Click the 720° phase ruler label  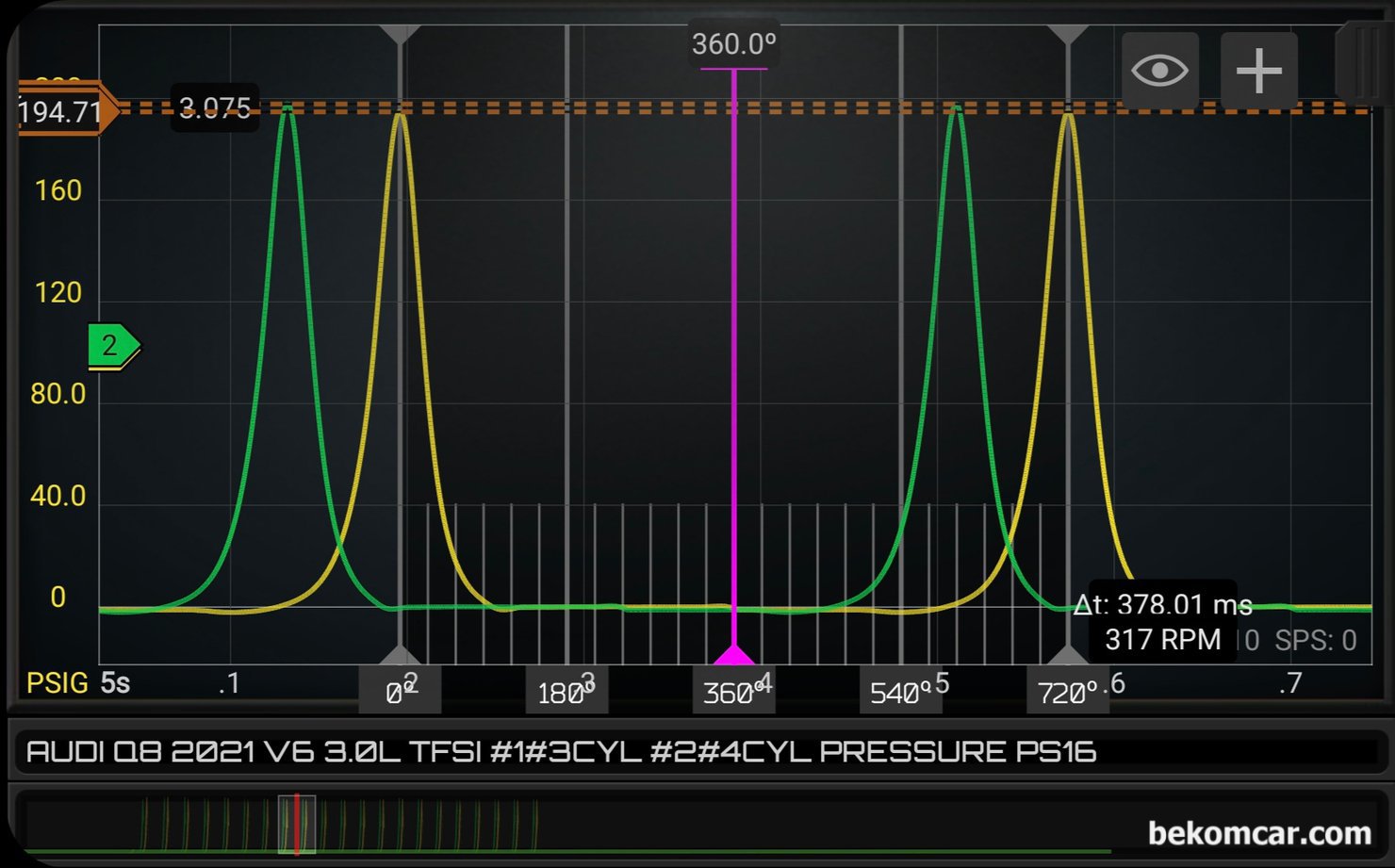pos(1068,692)
